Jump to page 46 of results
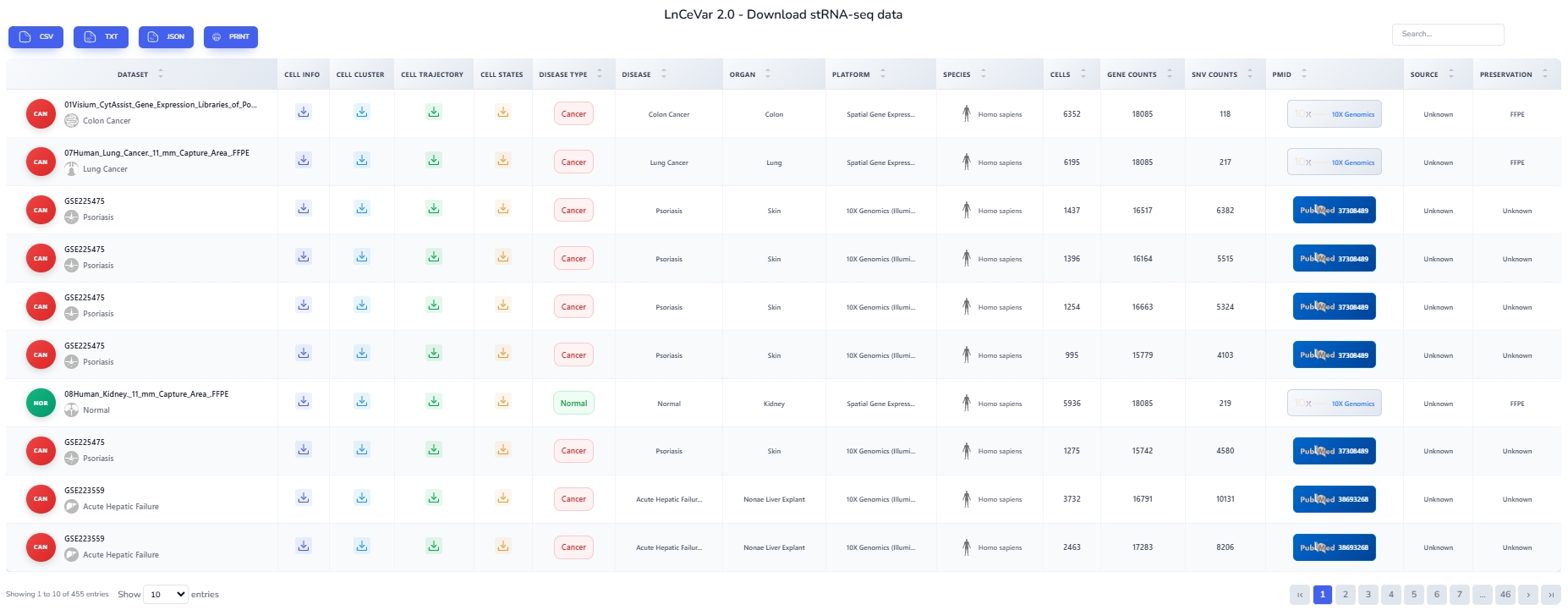Viewport: 1568px width, 610px height. [x=1505, y=595]
